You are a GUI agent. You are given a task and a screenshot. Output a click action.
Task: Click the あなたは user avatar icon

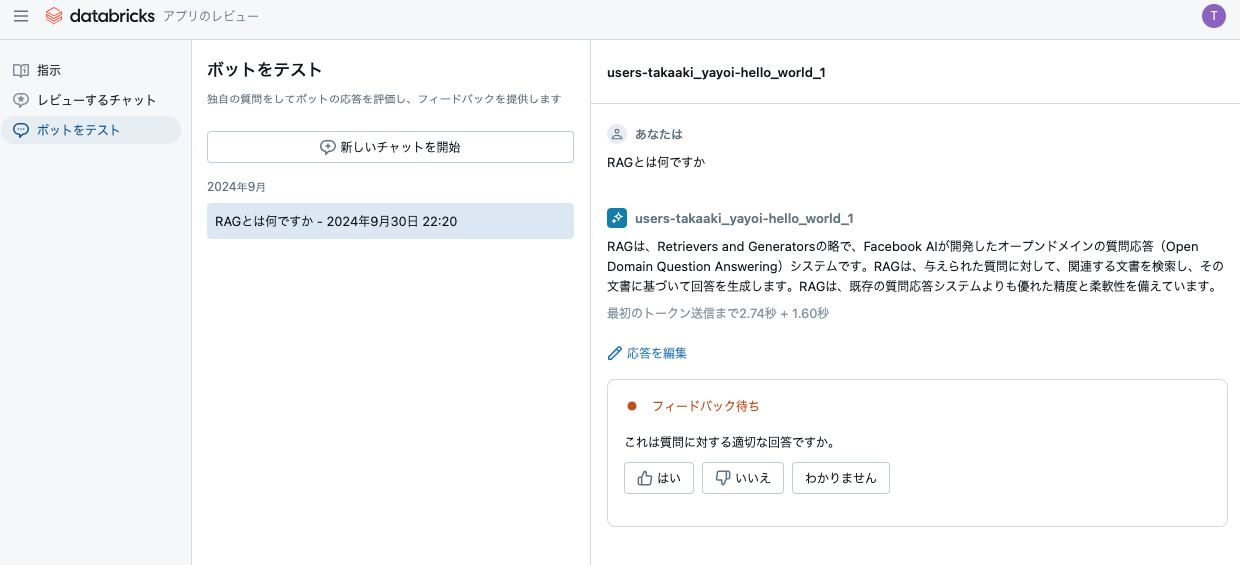point(617,134)
